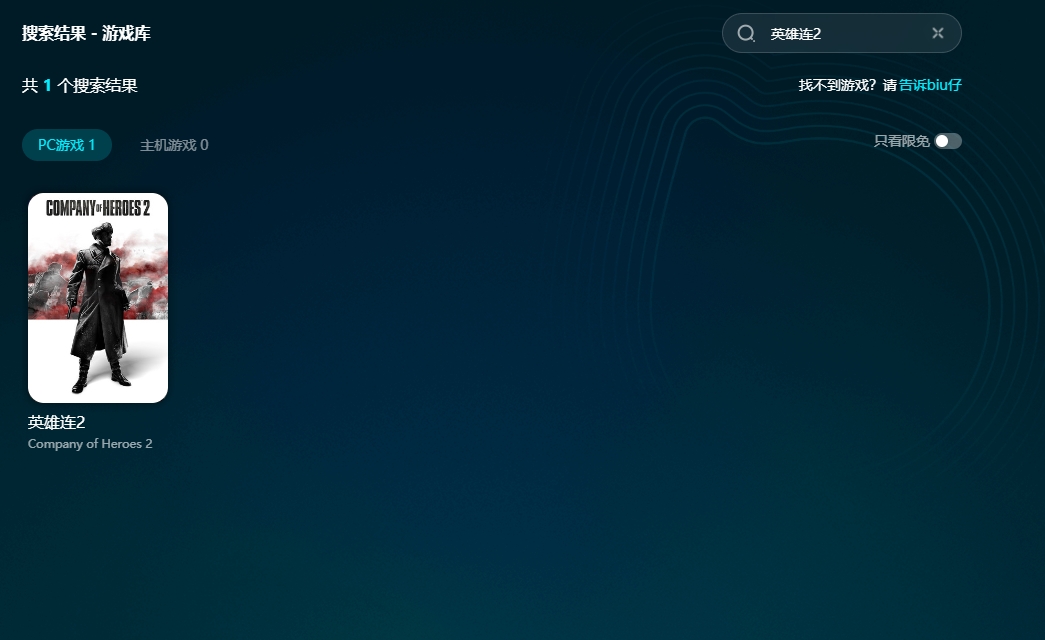Screen dimensions: 1045x640
Task: Click the 找不到游戏？ prompt text
Action: pyautogui.click(x=837, y=85)
